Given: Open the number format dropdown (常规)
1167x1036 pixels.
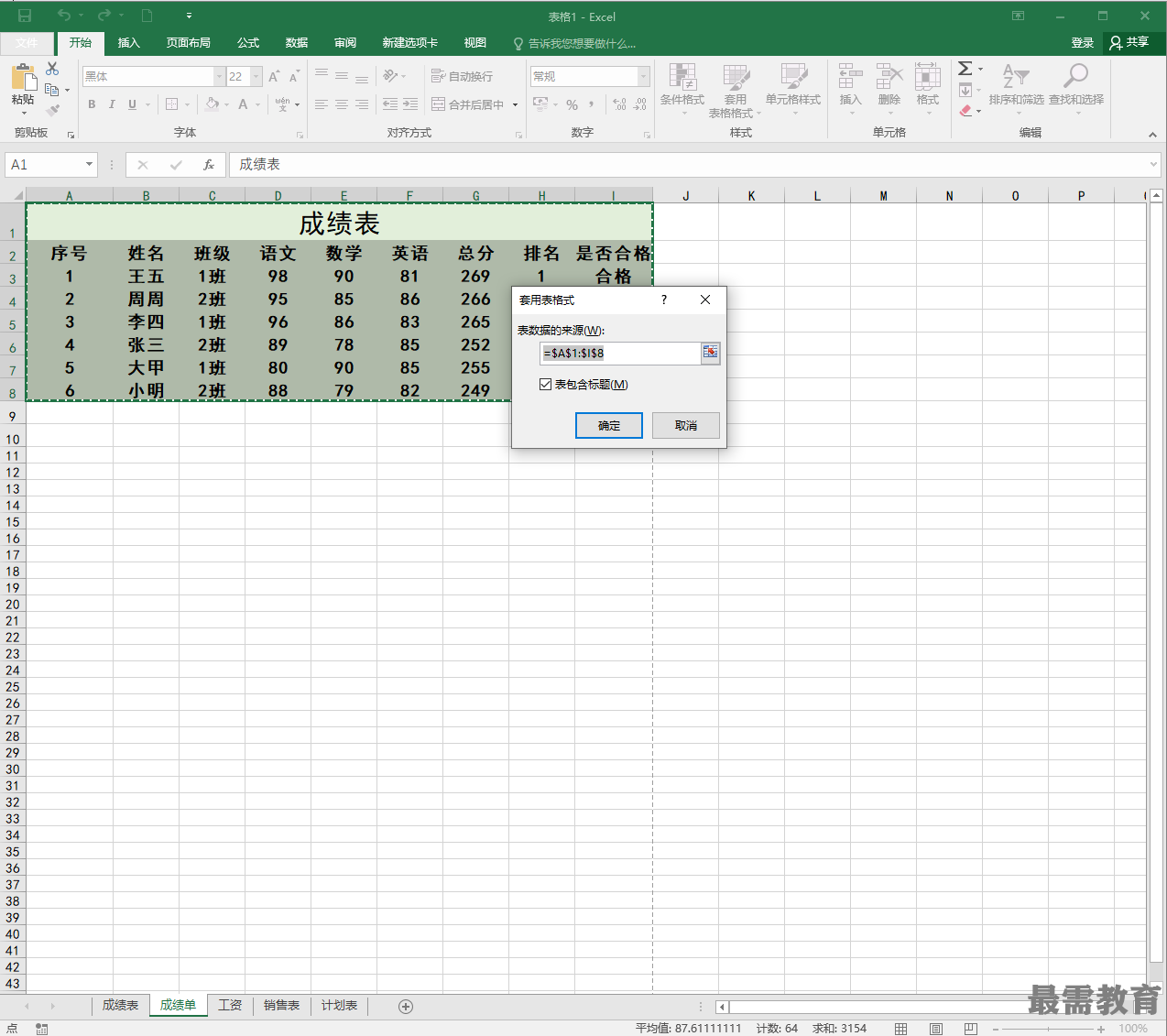Looking at the screenshot, I should pyautogui.click(x=643, y=77).
